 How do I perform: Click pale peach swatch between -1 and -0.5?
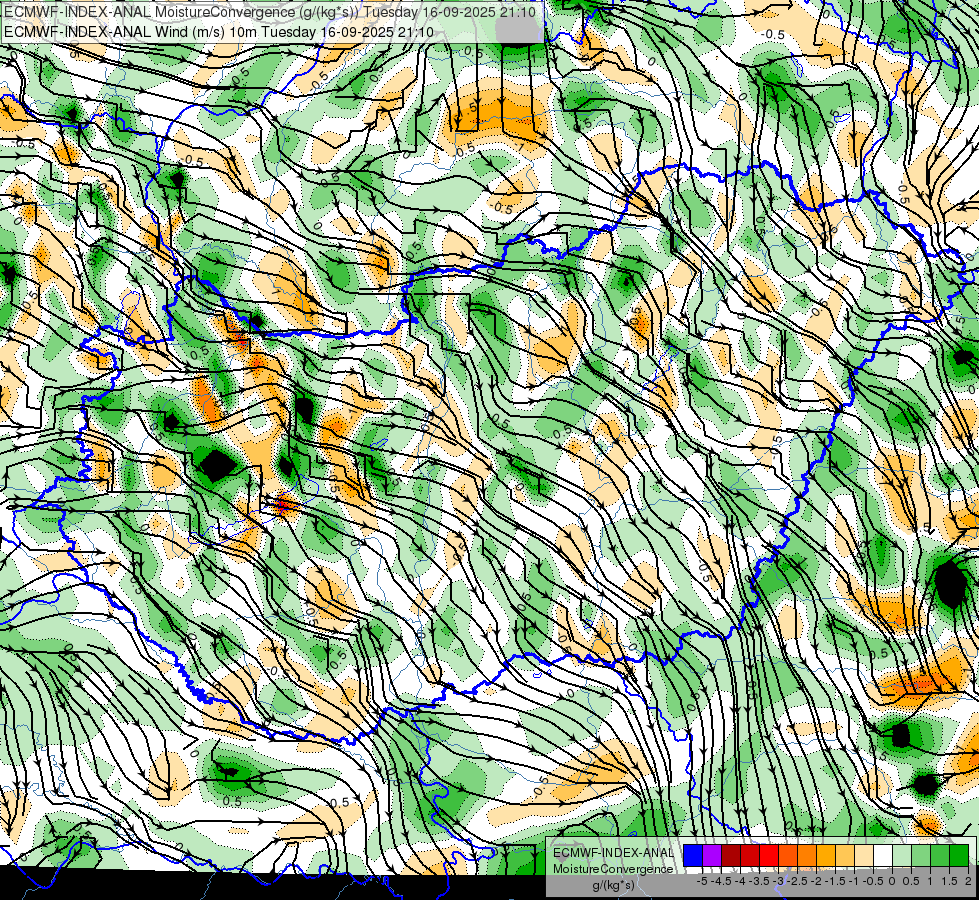pos(864,855)
